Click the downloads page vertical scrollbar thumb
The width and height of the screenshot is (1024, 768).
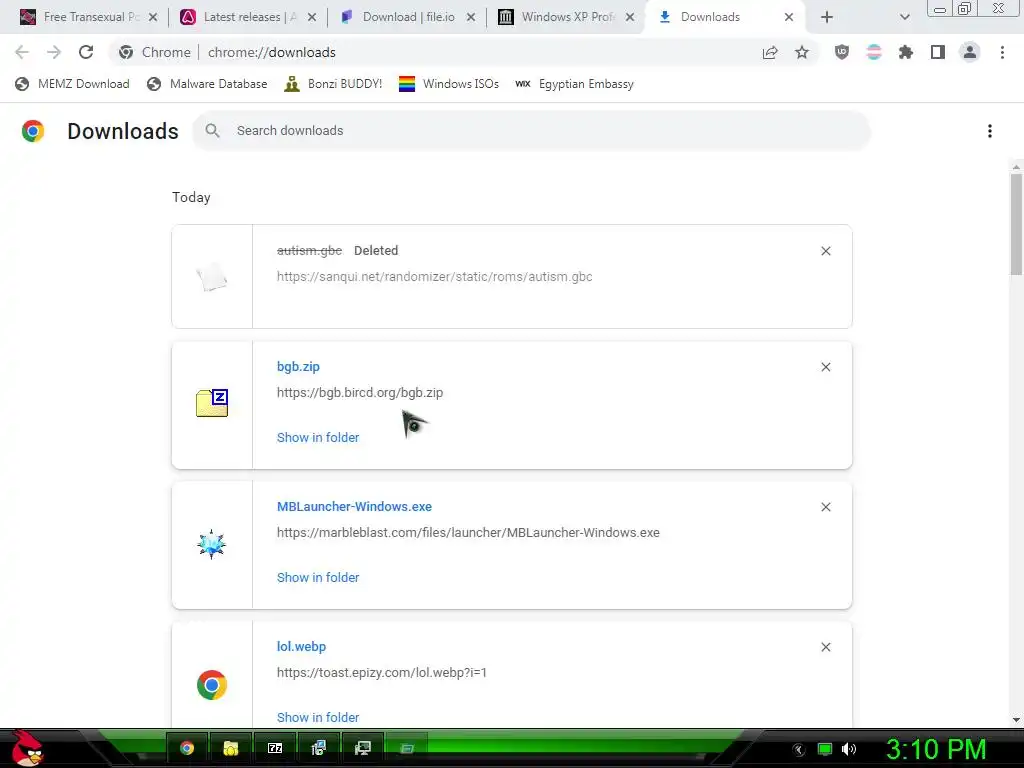[1016, 225]
